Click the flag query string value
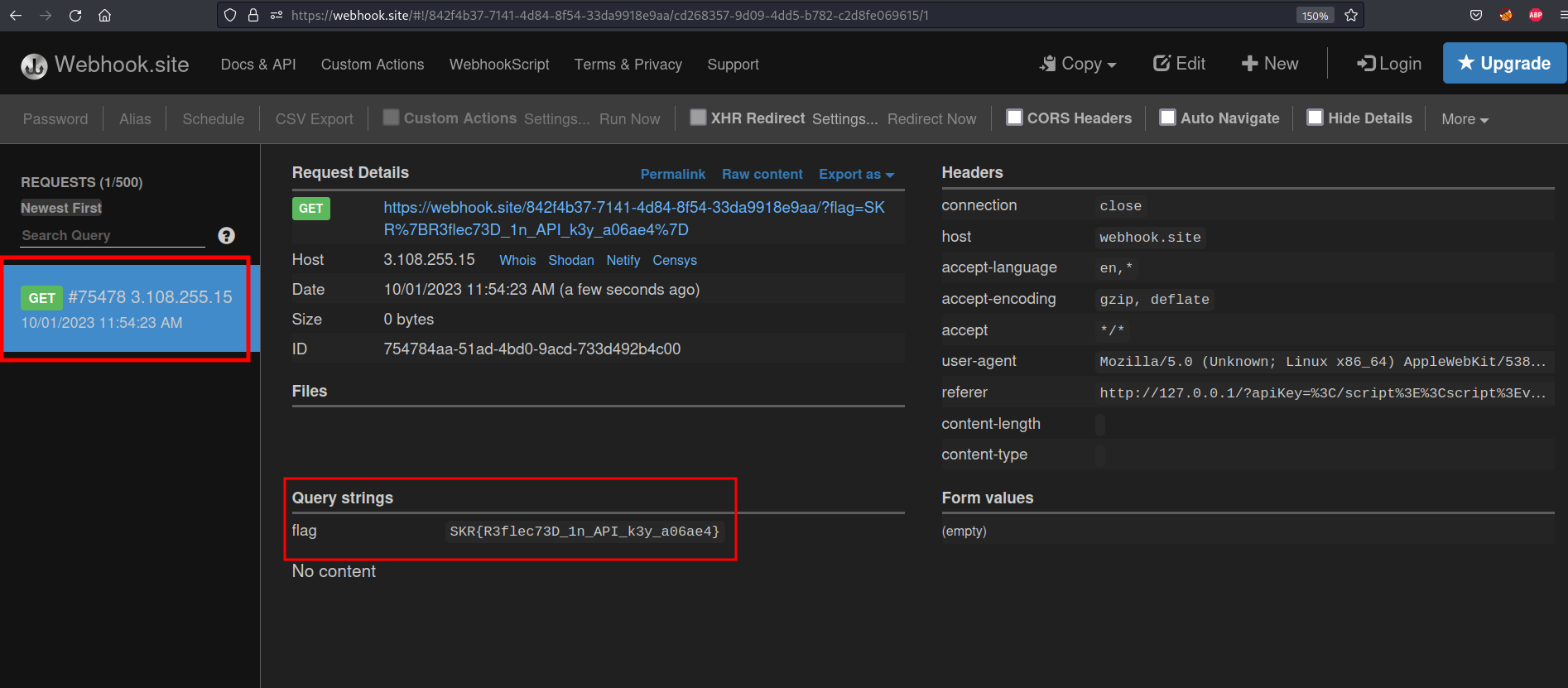 [584, 532]
